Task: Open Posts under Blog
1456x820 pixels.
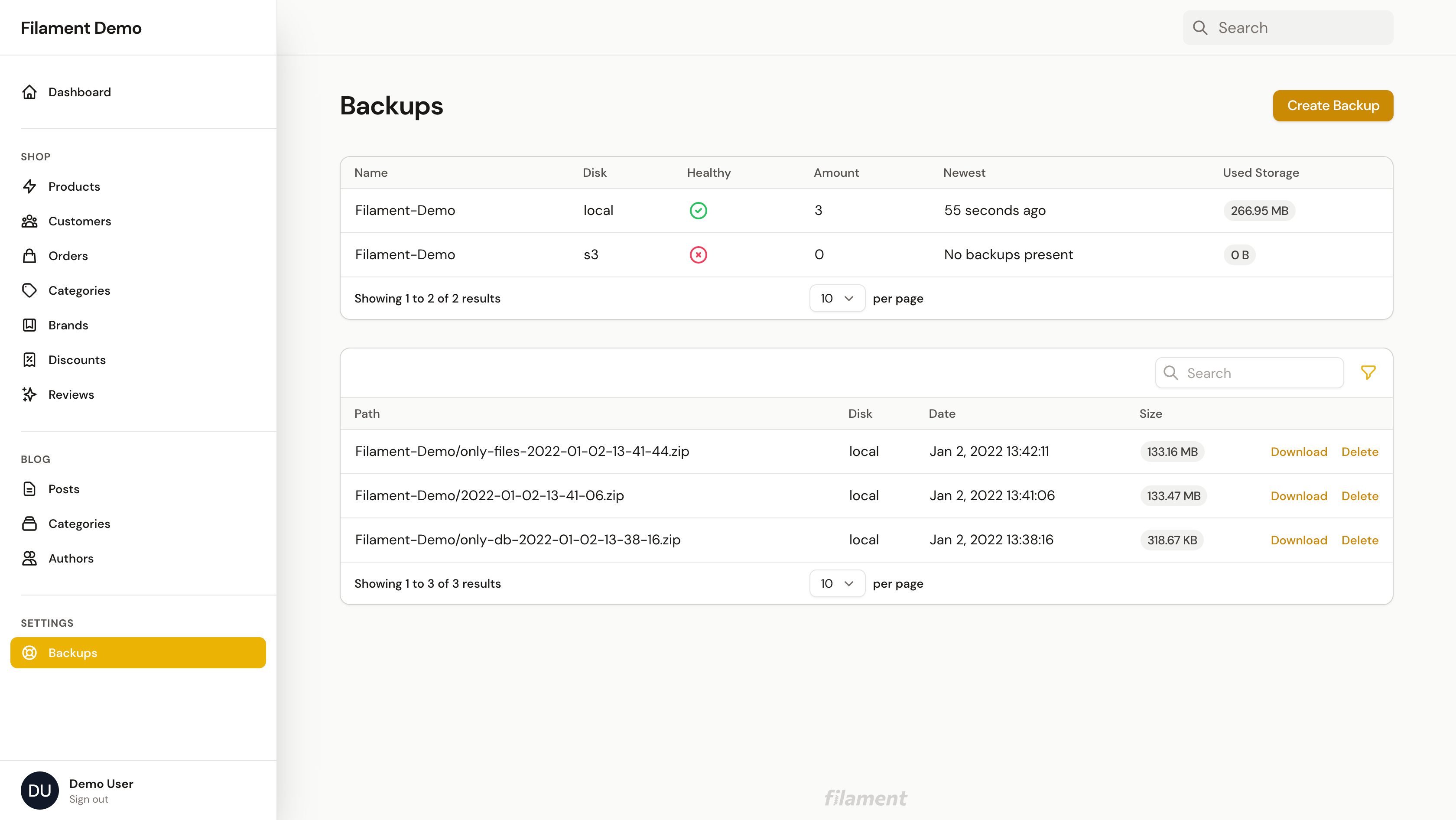Action: tap(64, 489)
